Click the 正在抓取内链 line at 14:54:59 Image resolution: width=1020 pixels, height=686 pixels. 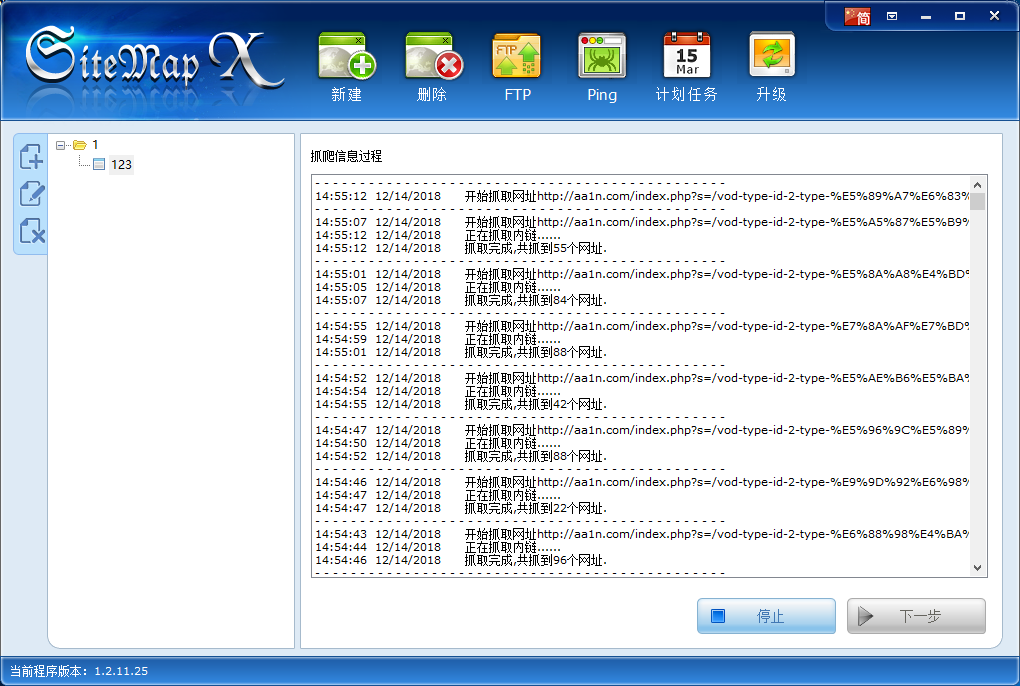coord(438,339)
